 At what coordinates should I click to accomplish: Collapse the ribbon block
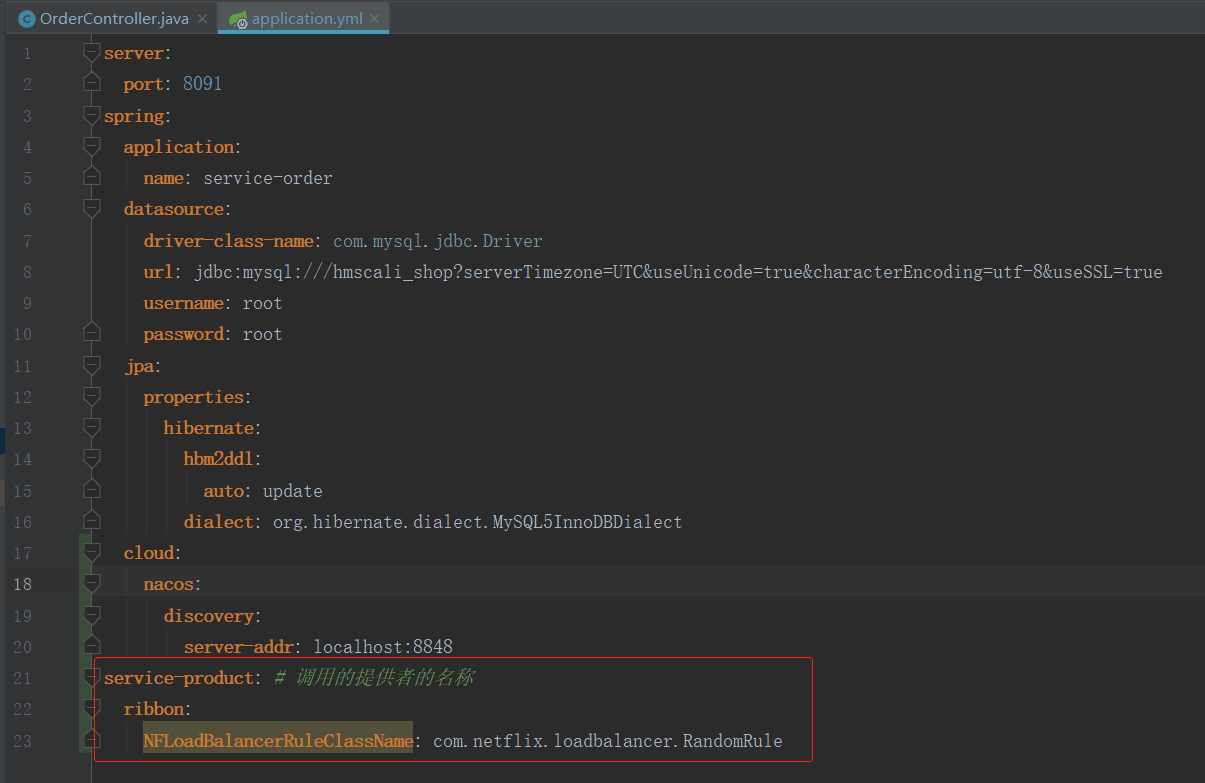[92, 709]
